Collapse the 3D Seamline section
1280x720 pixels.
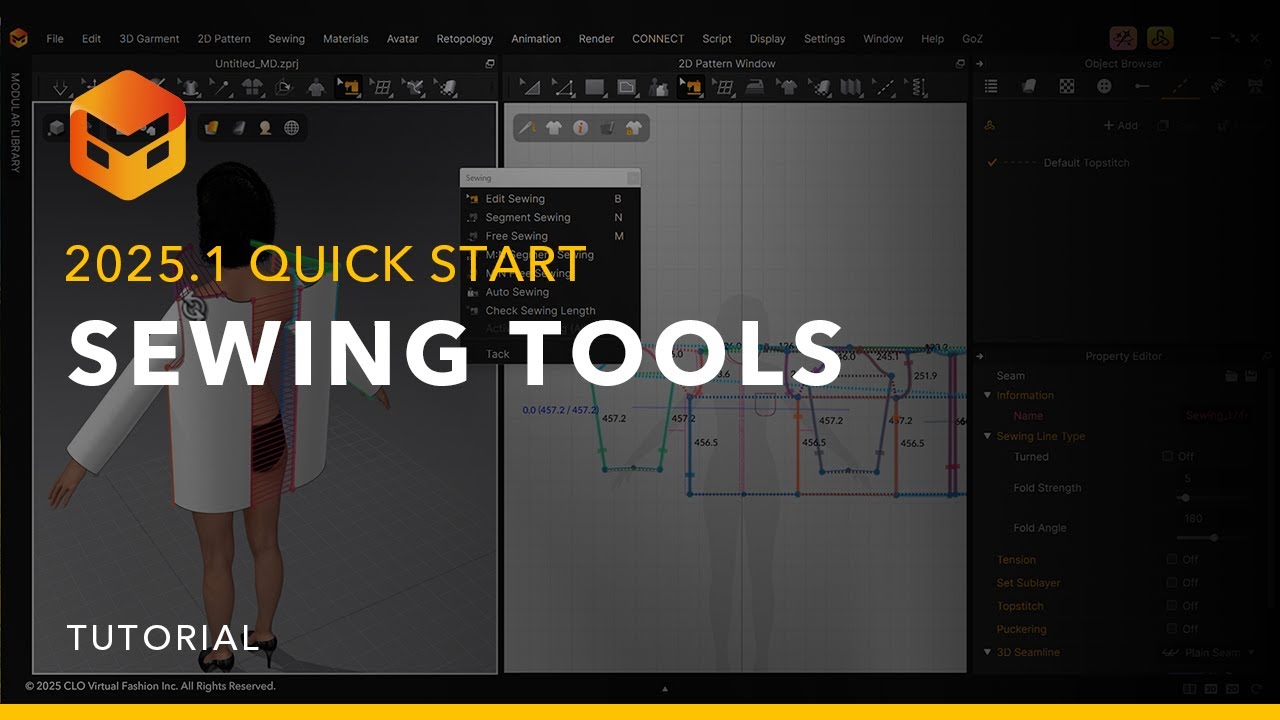(988, 652)
